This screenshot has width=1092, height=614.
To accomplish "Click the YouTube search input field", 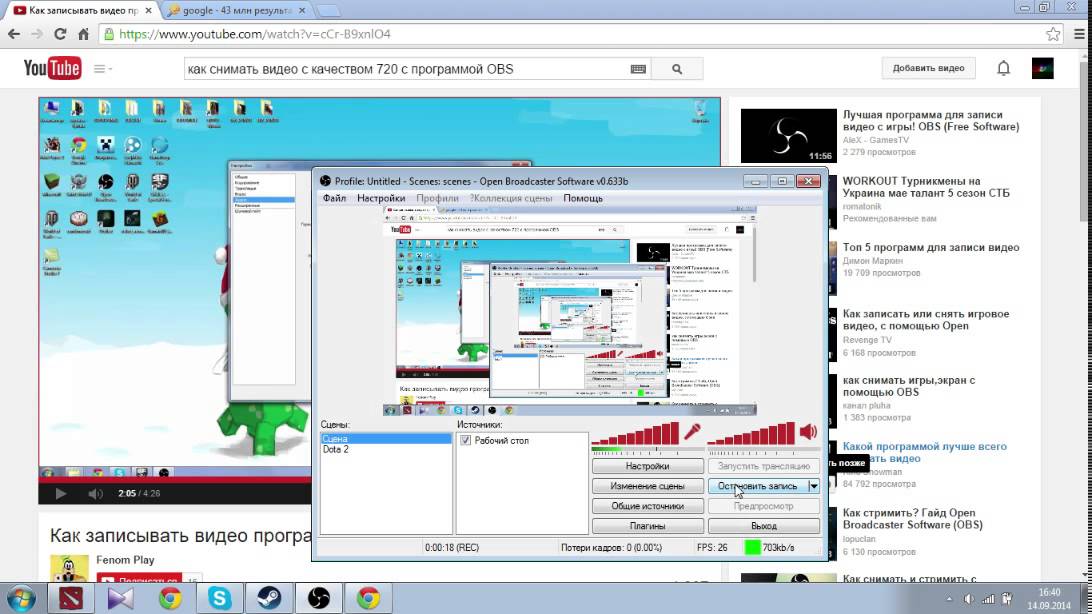I will 407,69.
